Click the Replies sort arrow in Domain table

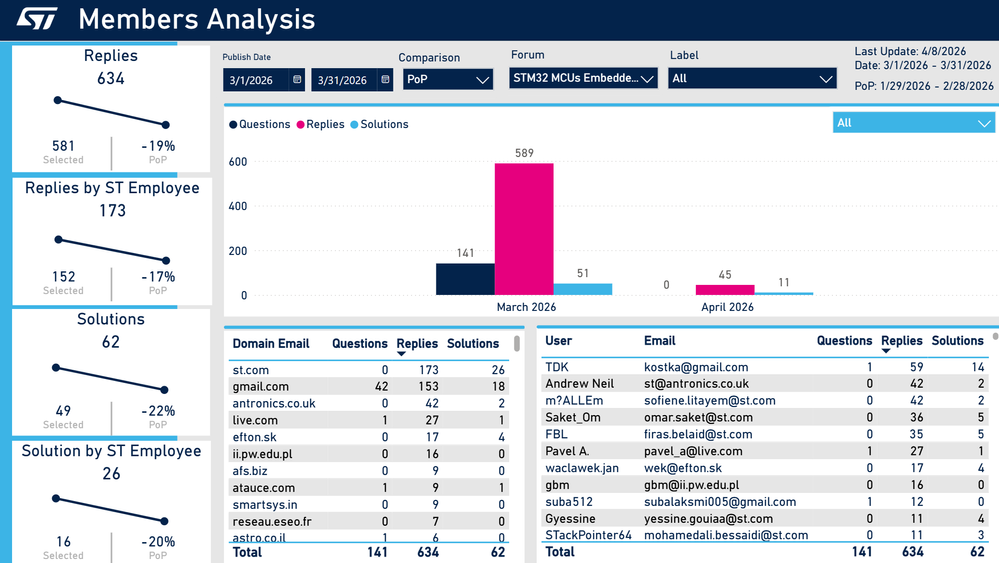(x=401, y=354)
